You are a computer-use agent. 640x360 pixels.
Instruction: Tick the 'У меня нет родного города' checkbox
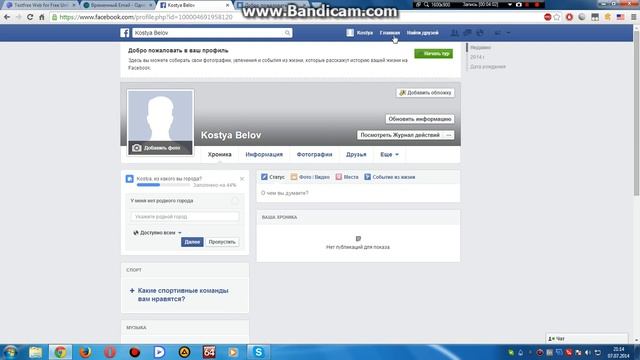pyautogui.click(x=235, y=200)
